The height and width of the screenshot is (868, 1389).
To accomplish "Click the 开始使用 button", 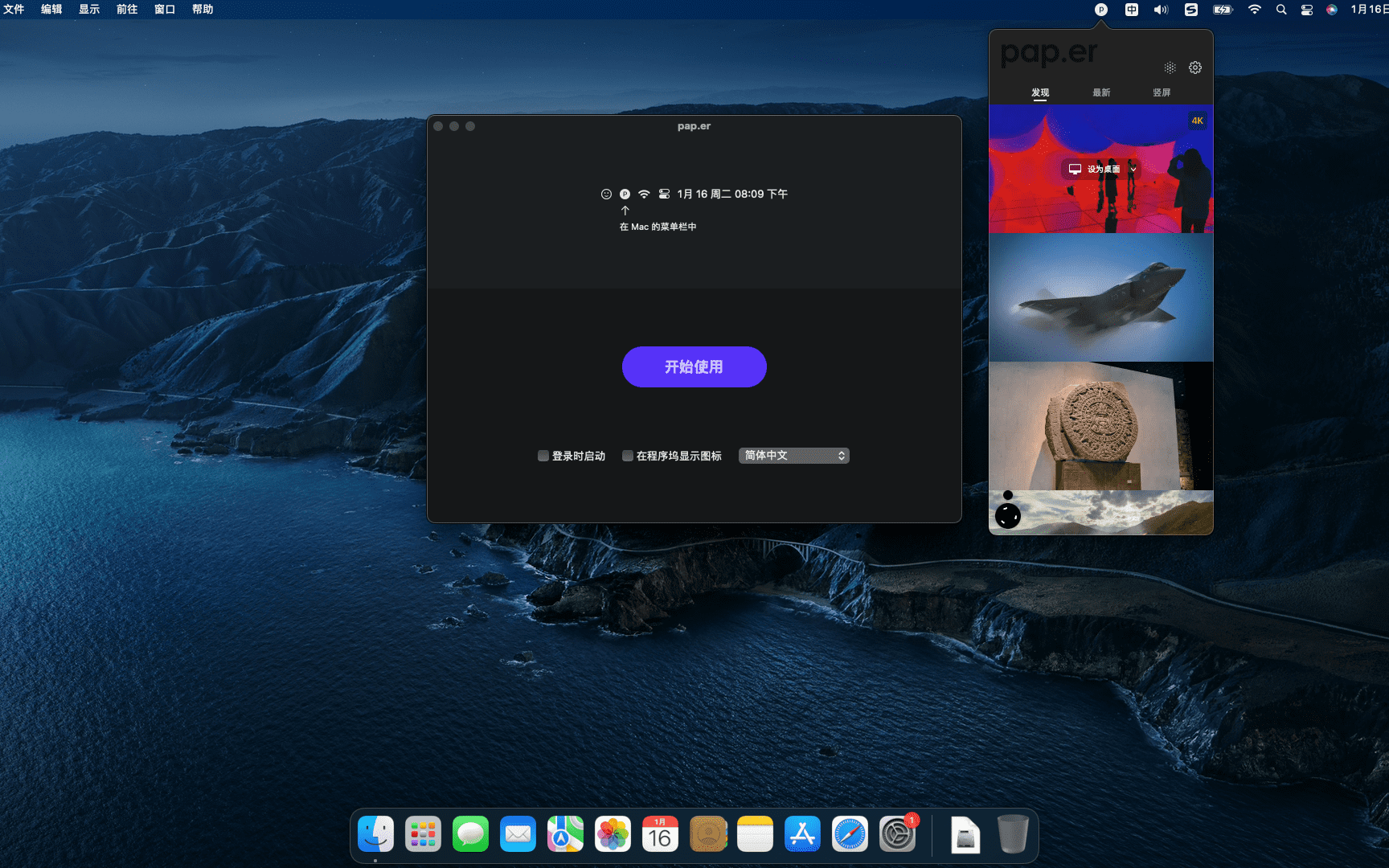I will [x=694, y=366].
